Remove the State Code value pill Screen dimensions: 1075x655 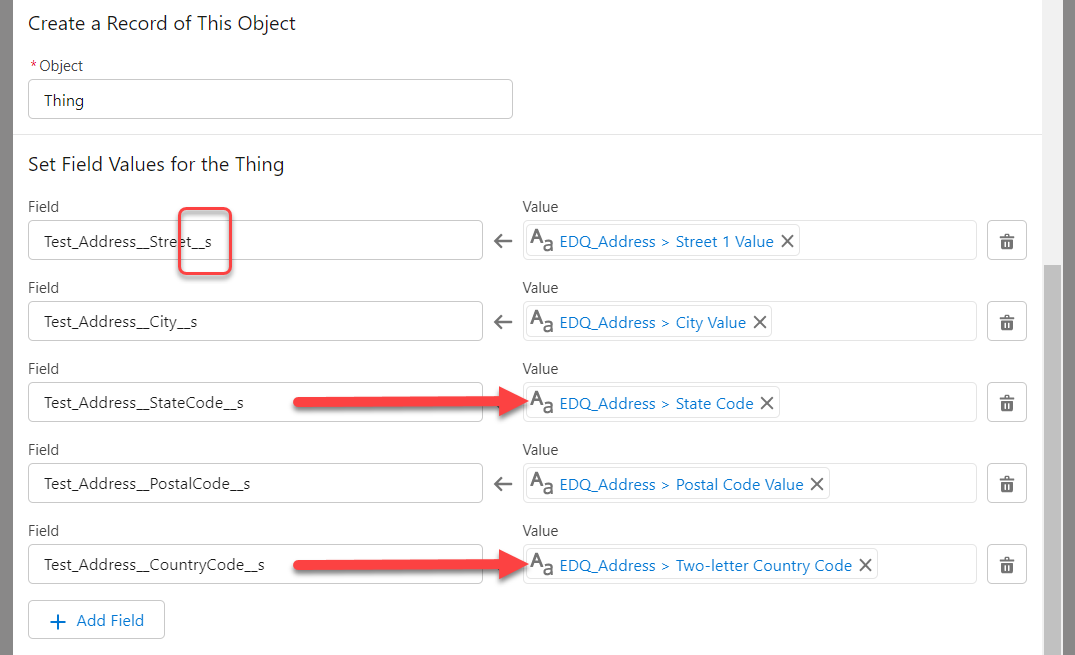pos(767,402)
